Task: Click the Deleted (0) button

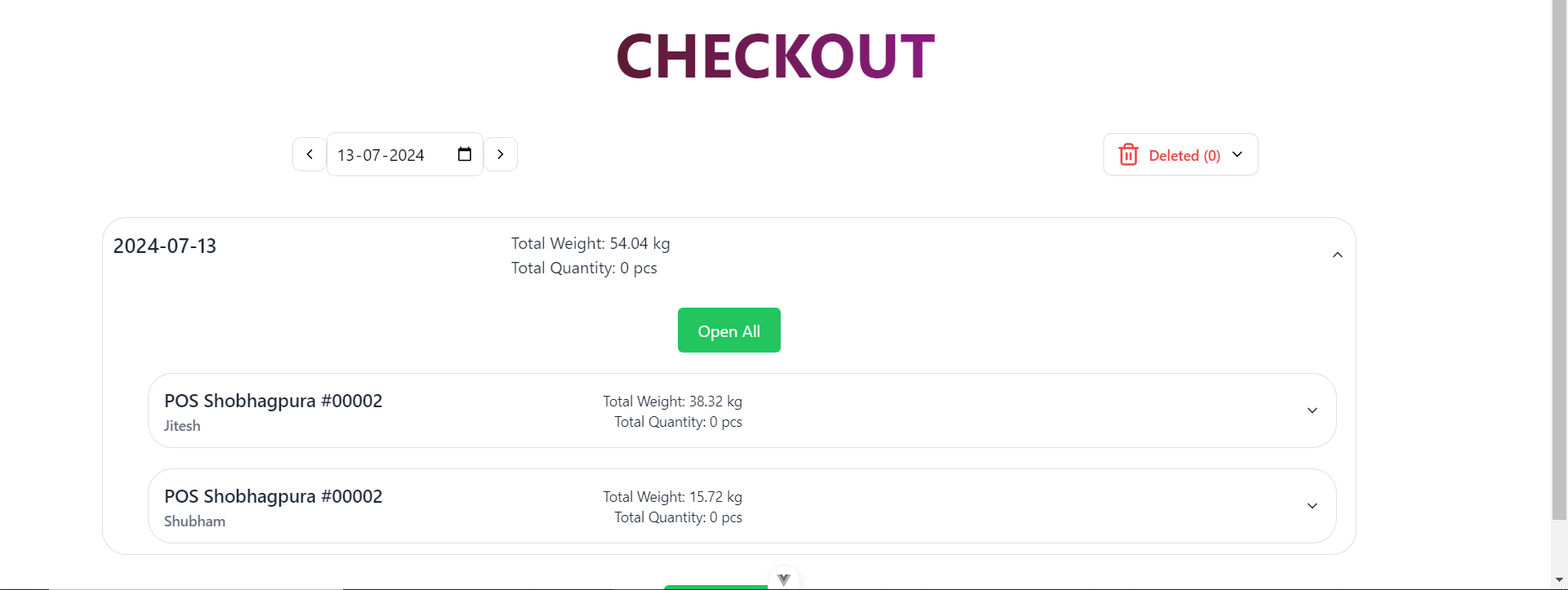Action: tap(1180, 153)
